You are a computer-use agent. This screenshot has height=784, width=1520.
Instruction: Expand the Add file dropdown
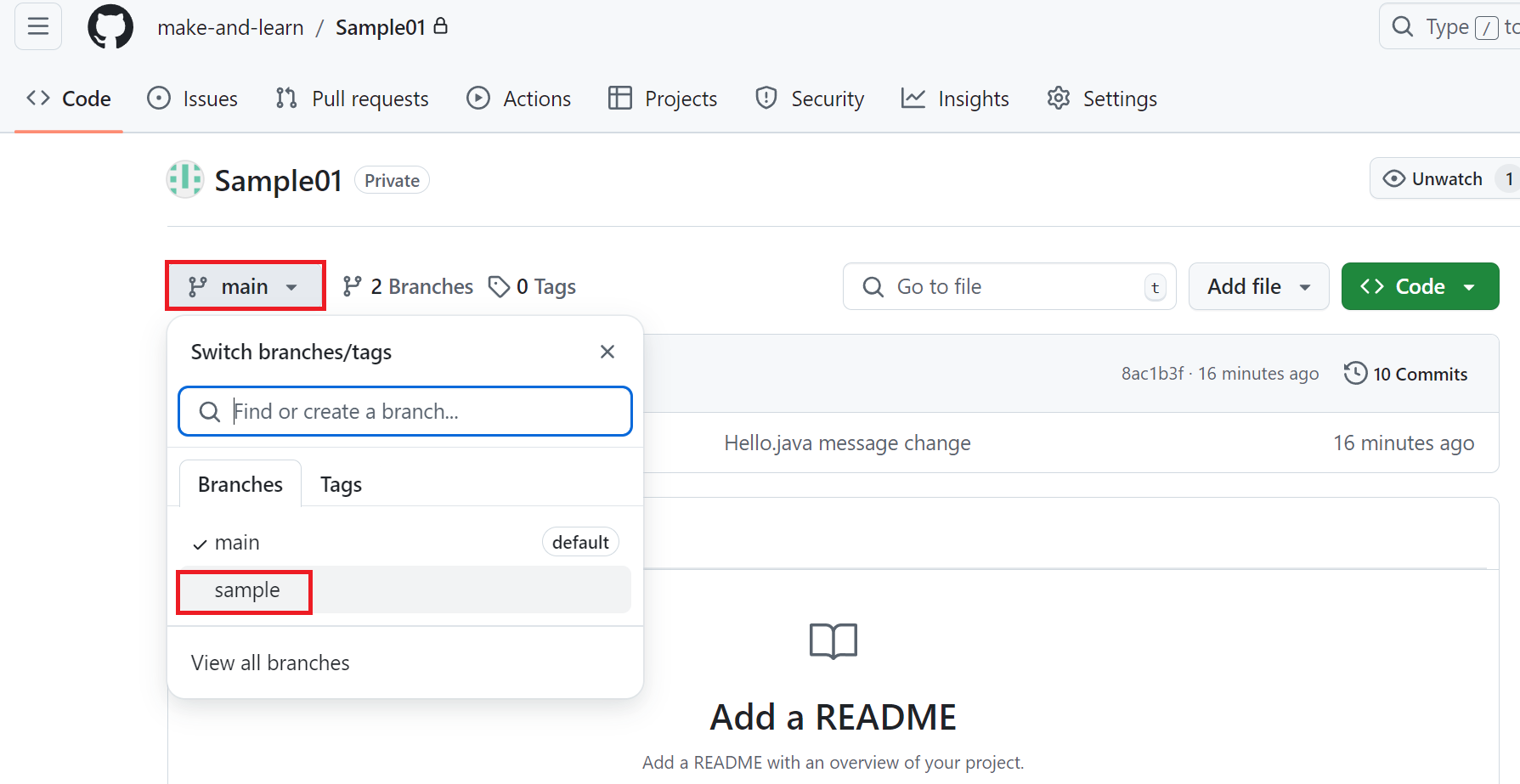[x=1259, y=286]
